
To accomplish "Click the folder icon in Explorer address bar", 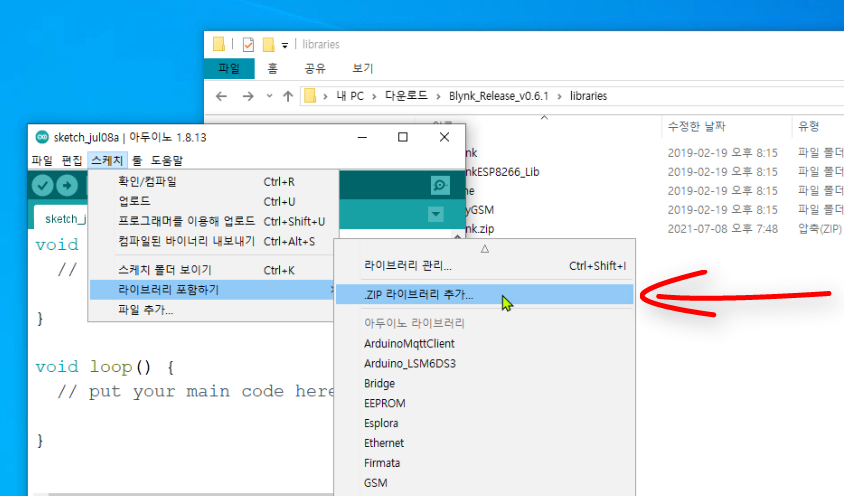I will click(x=310, y=96).
